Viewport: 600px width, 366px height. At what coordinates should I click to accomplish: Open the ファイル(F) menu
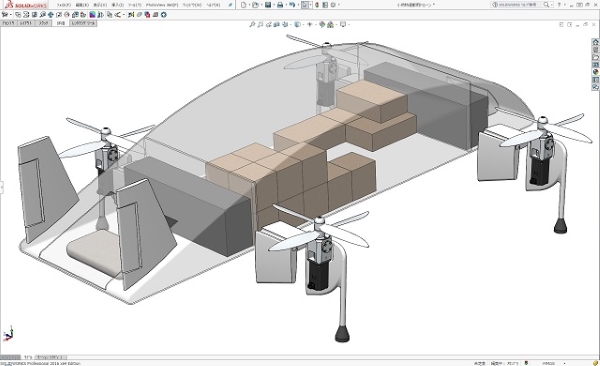pos(64,5)
